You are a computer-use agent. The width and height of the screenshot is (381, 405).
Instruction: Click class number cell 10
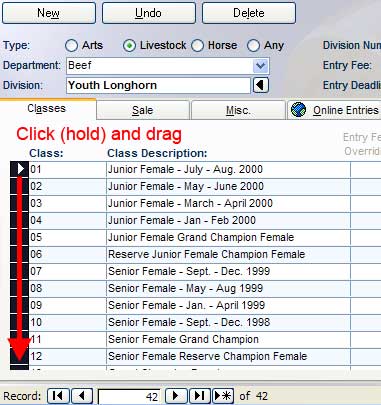click(68, 323)
